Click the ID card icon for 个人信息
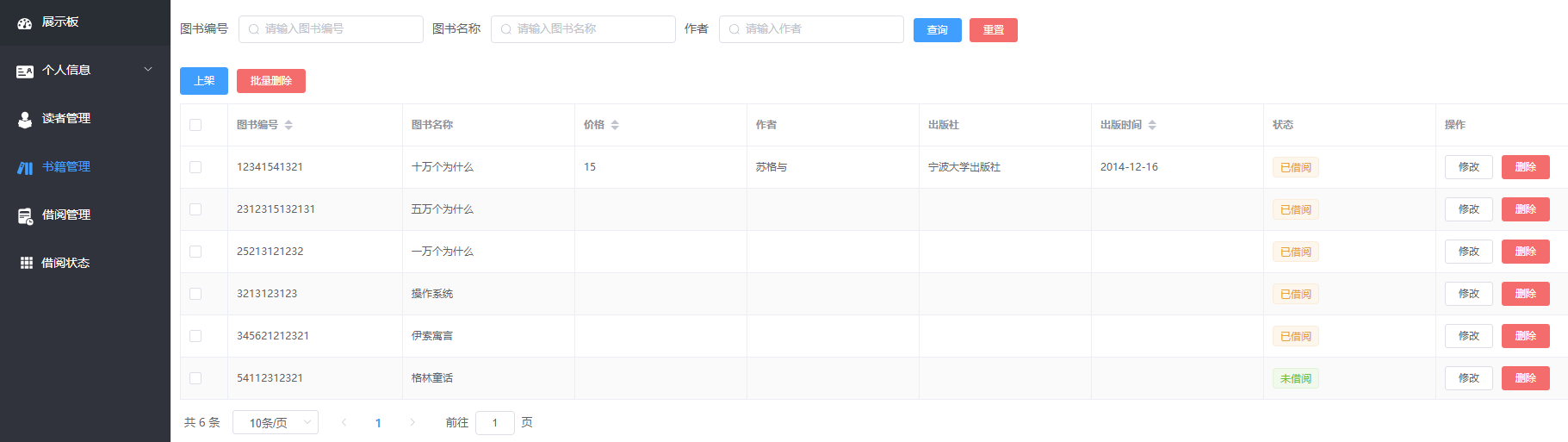The height and width of the screenshot is (442, 1568). [25, 72]
